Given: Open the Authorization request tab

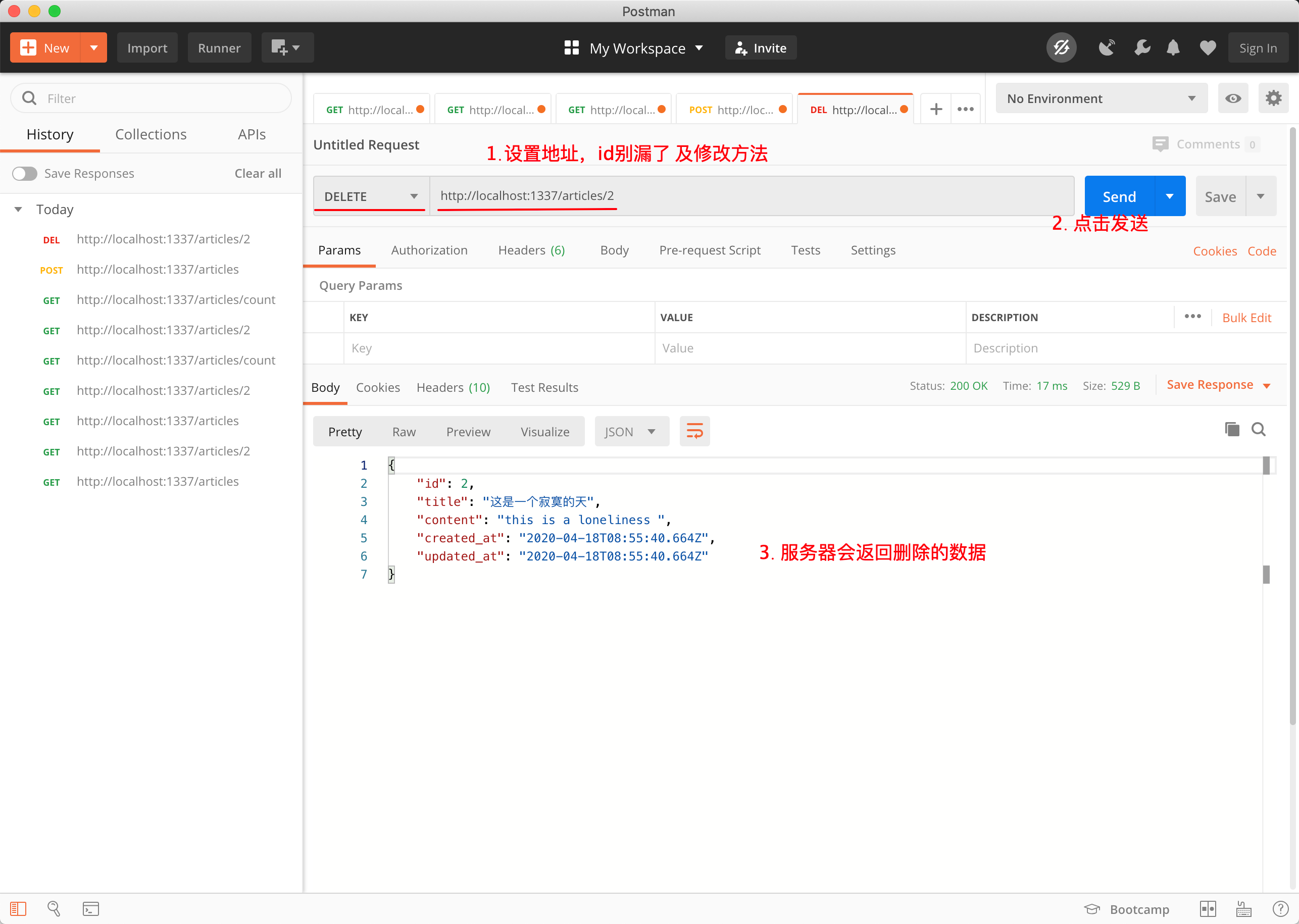Looking at the screenshot, I should 429,250.
